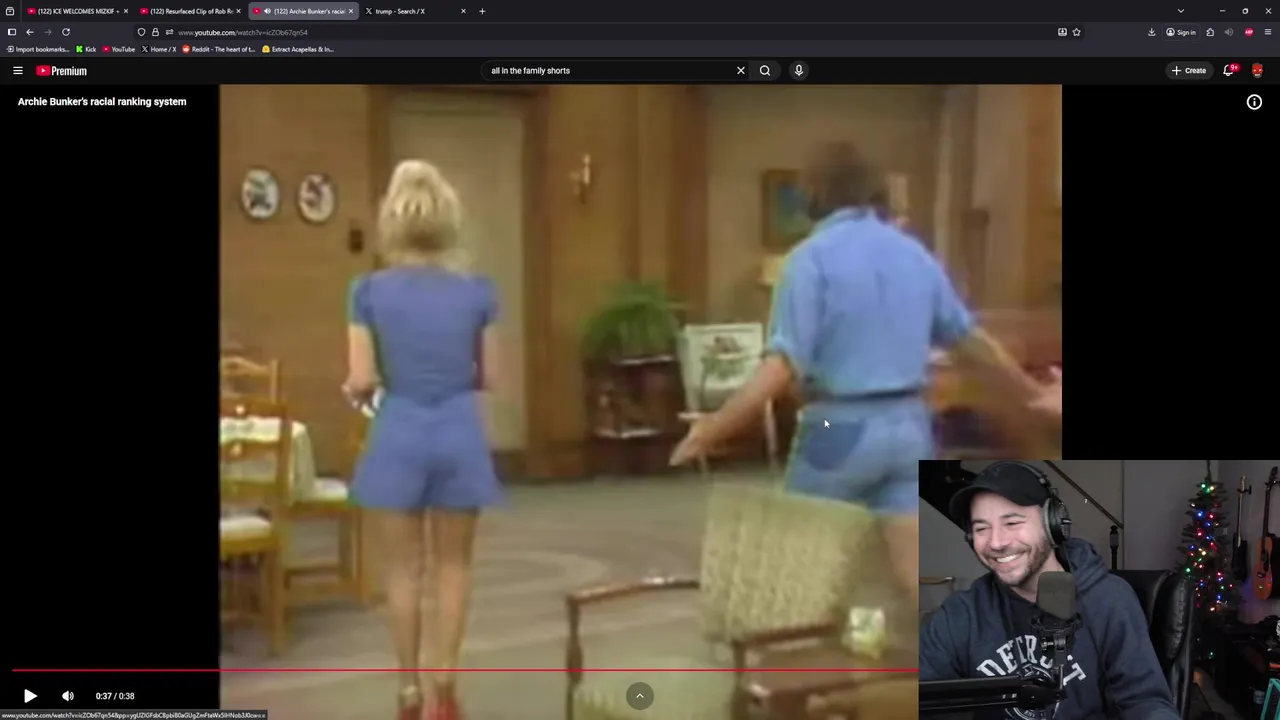The image size is (1280, 720).
Task: Open 'Reddit - The heart of t...' bookmark
Action: coord(219,49)
